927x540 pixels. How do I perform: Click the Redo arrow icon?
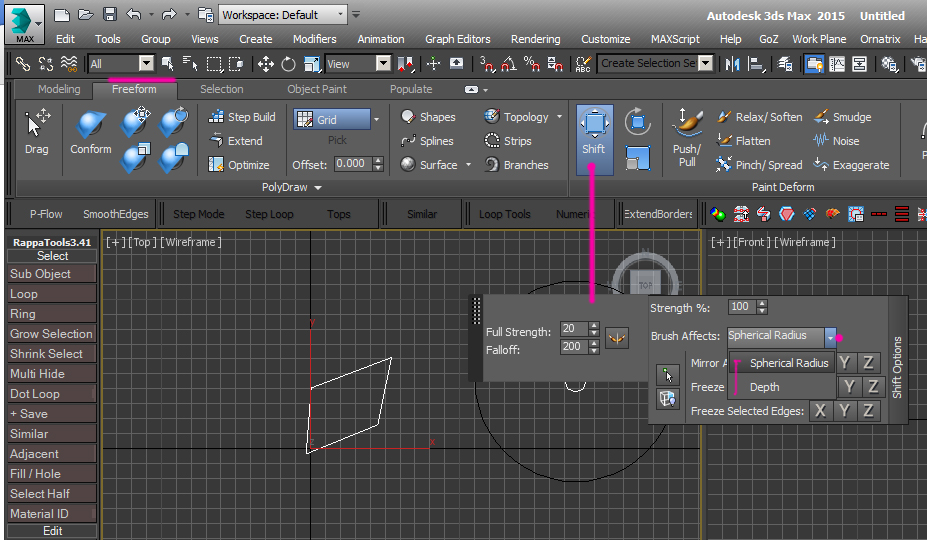[x=169, y=15]
